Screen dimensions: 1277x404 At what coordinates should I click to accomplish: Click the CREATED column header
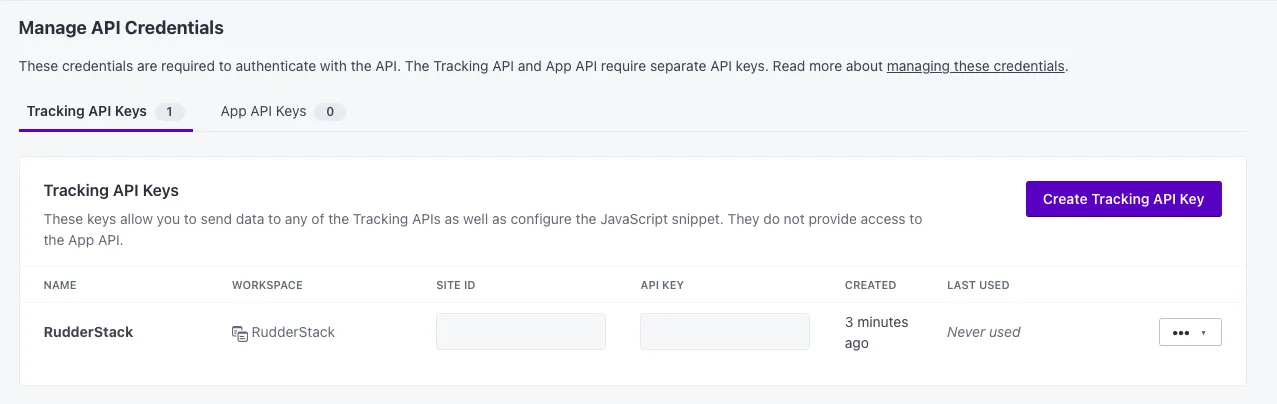point(870,285)
